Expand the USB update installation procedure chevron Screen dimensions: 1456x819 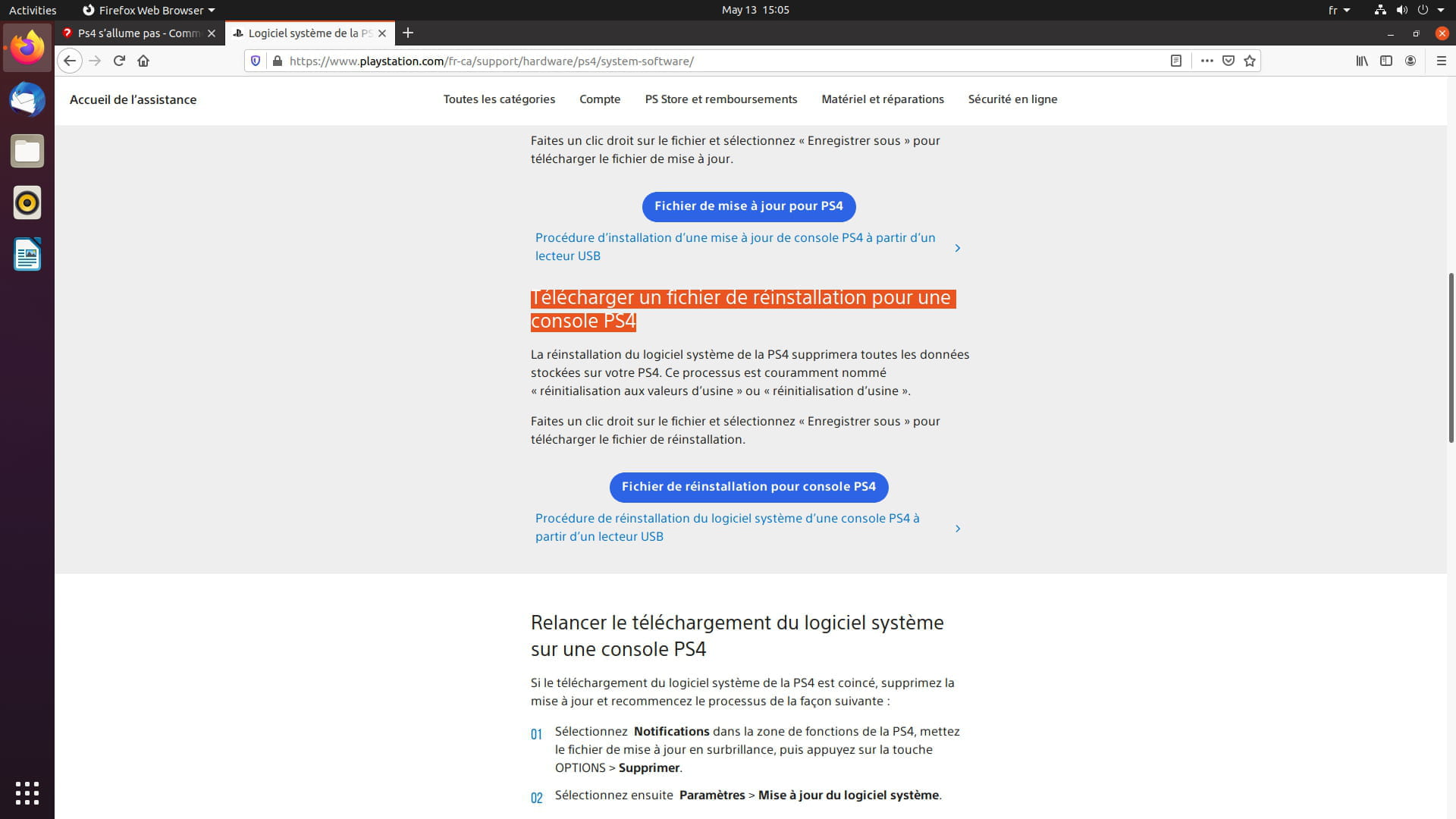click(958, 248)
